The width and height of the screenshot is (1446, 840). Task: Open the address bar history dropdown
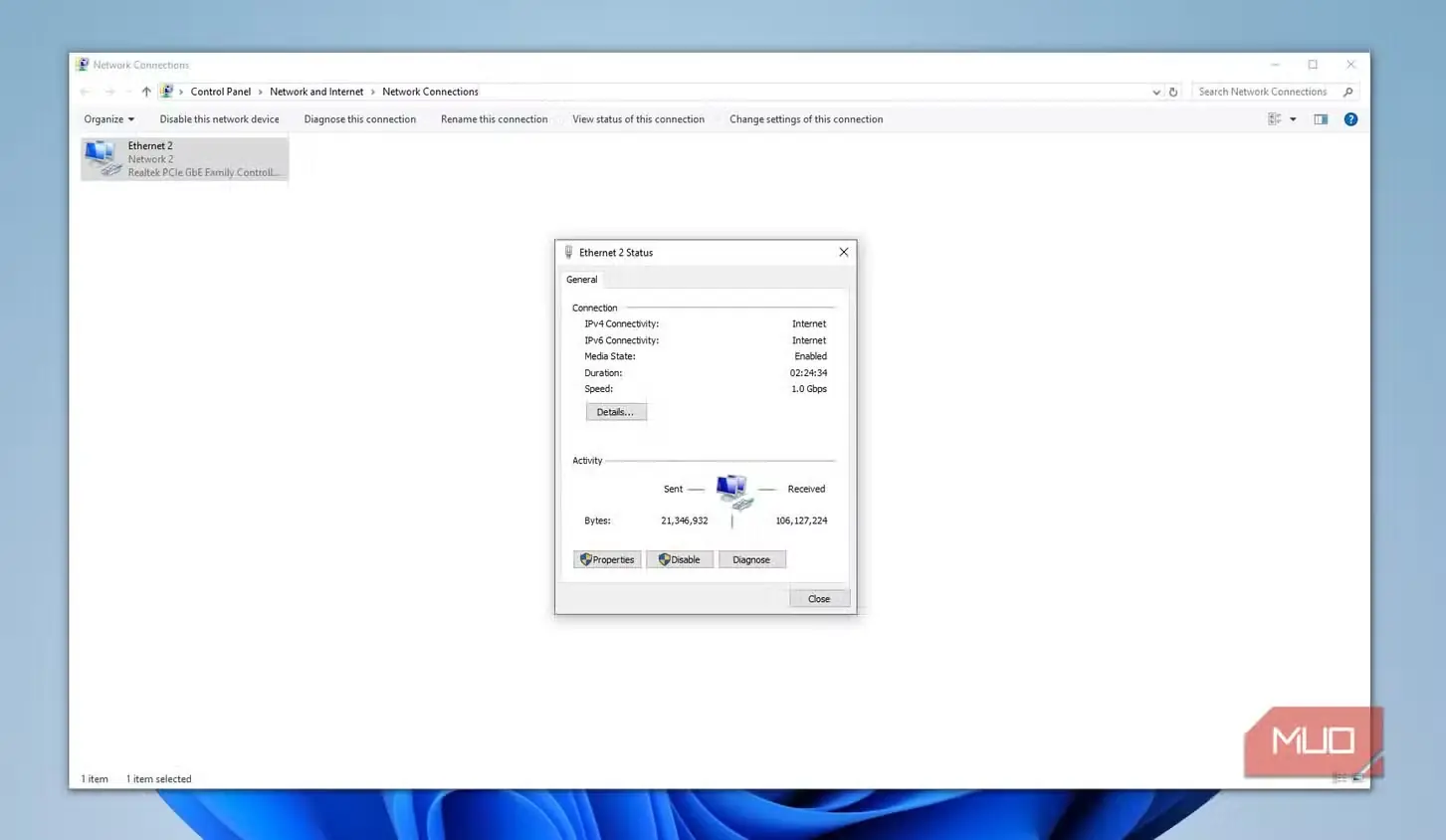pos(1156,92)
